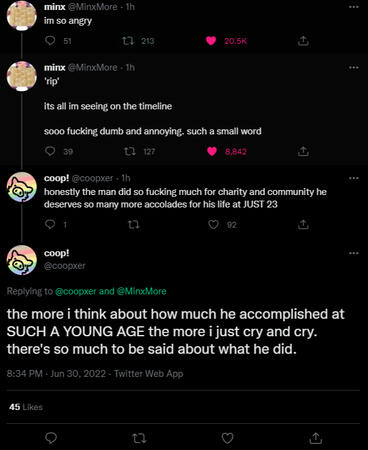Image resolution: width=368 pixels, height=450 pixels.
Task: Share the 'im so angry' tweet
Action: [303, 41]
